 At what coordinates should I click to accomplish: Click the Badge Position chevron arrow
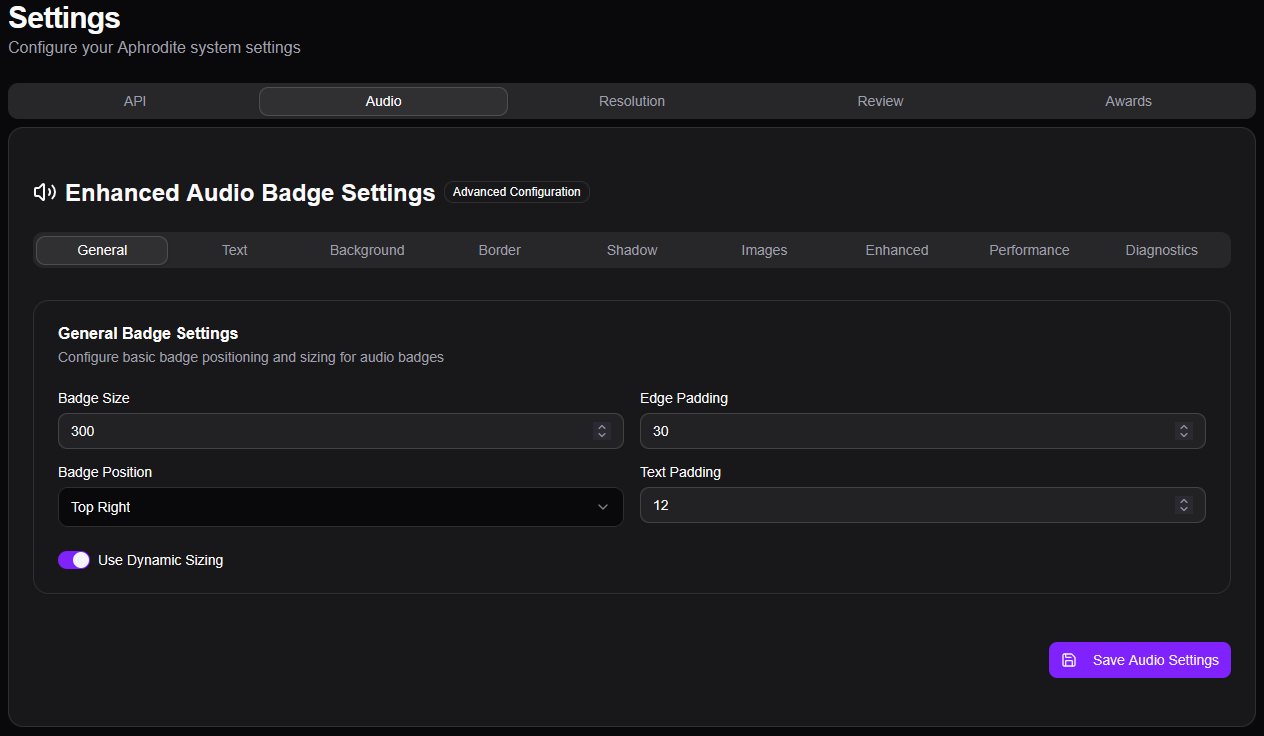click(x=603, y=507)
